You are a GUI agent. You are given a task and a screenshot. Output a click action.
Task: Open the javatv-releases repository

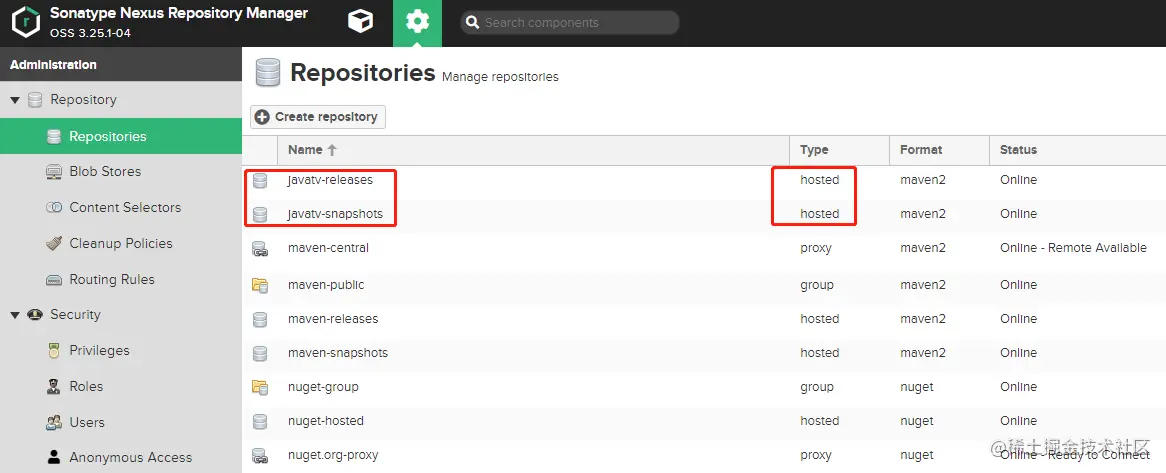click(x=330, y=180)
